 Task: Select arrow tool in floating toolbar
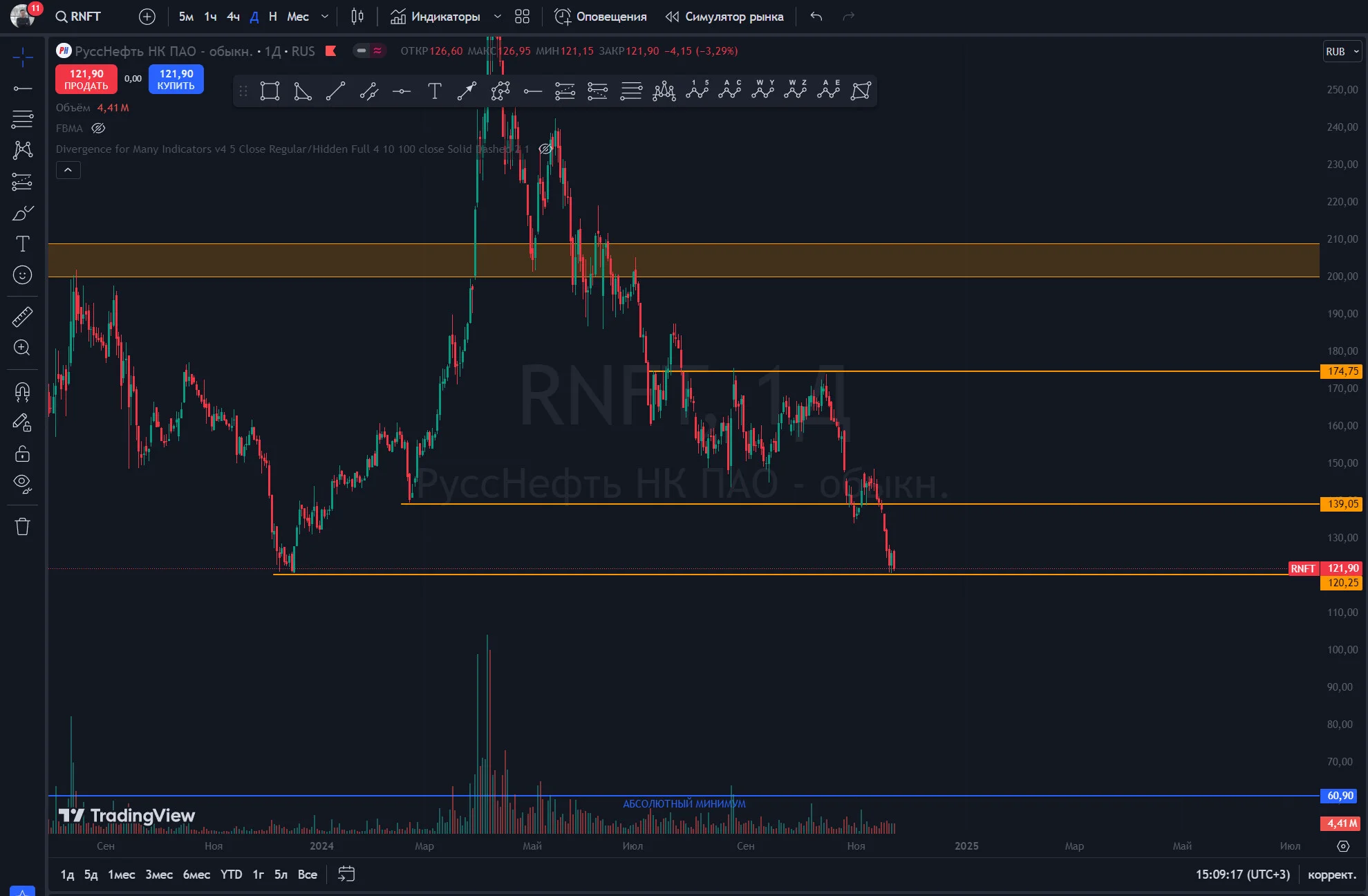click(x=467, y=91)
